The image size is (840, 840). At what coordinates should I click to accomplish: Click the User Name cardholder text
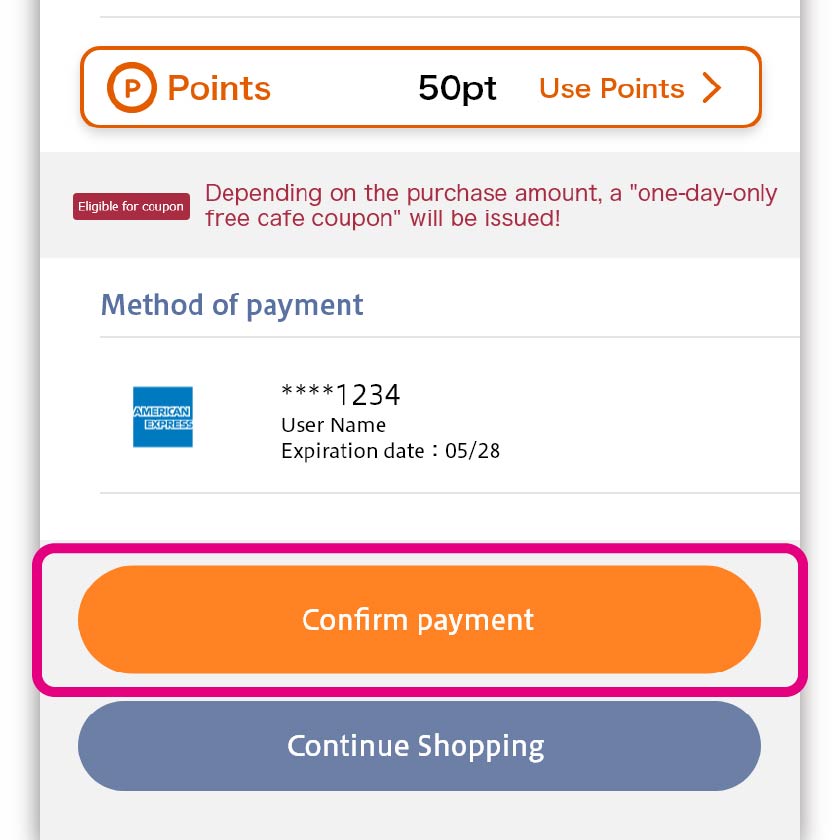pyautogui.click(x=333, y=425)
